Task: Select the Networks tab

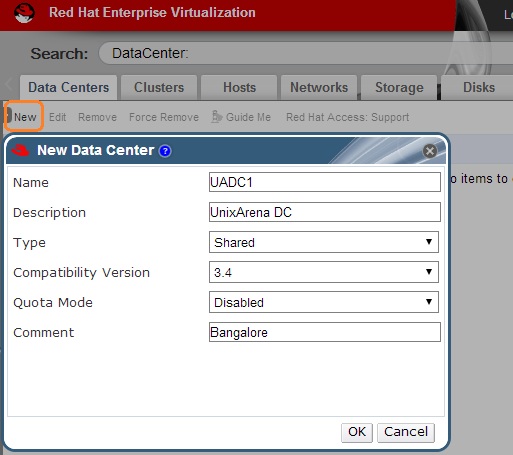Action: tap(319, 88)
